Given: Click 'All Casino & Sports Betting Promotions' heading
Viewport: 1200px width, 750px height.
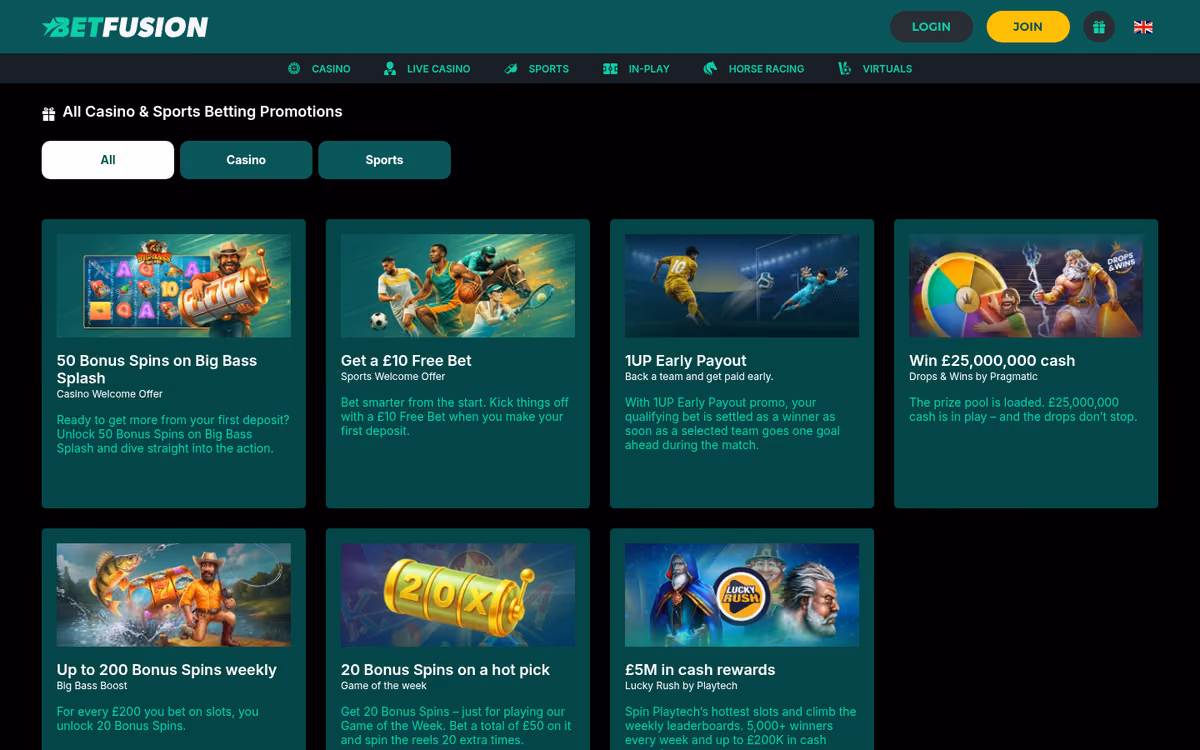Looking at the screenshot, I should coord(202,112).
